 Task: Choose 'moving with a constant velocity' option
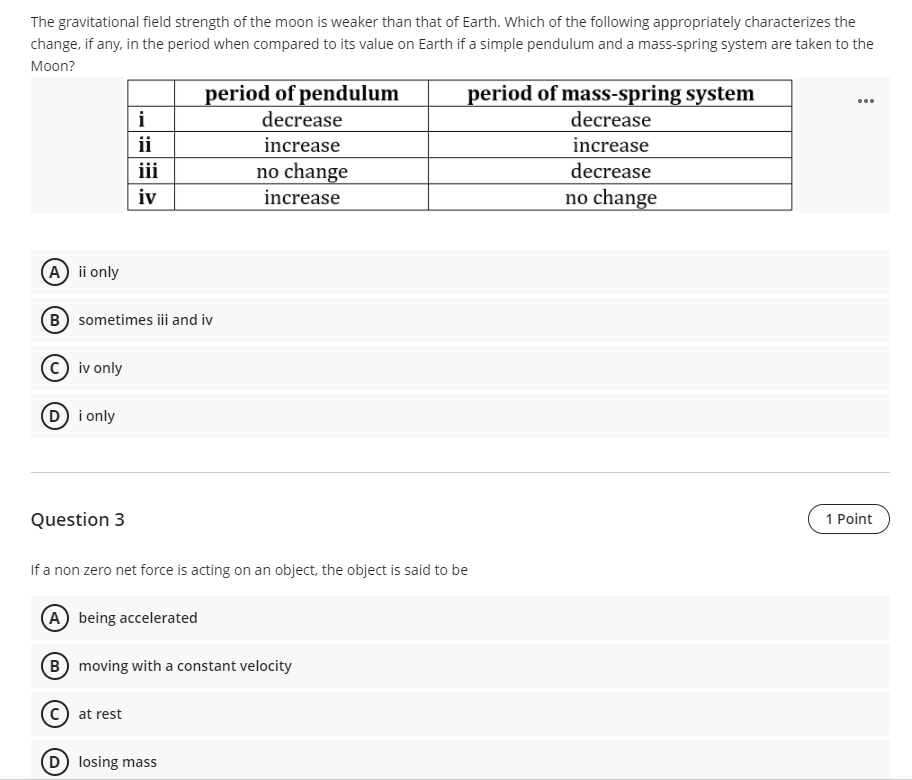[460, 666]
